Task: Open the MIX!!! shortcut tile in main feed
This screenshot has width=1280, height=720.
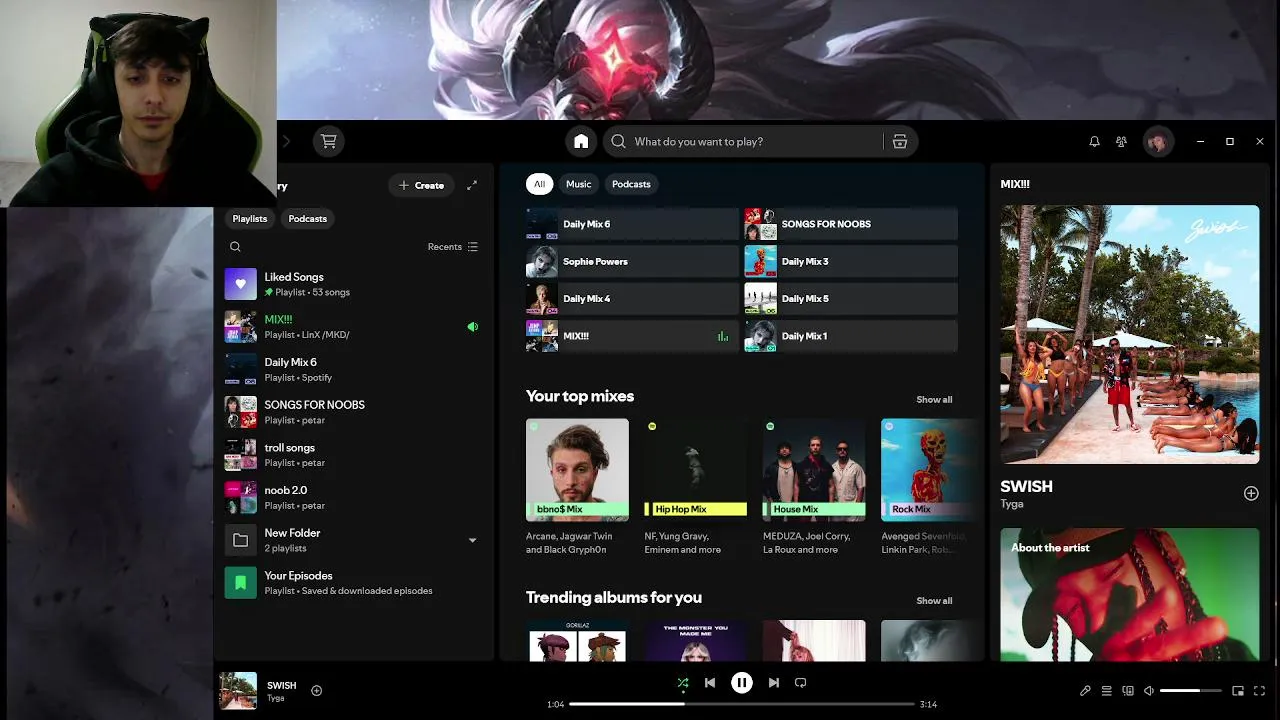Action: coord(632,336)
